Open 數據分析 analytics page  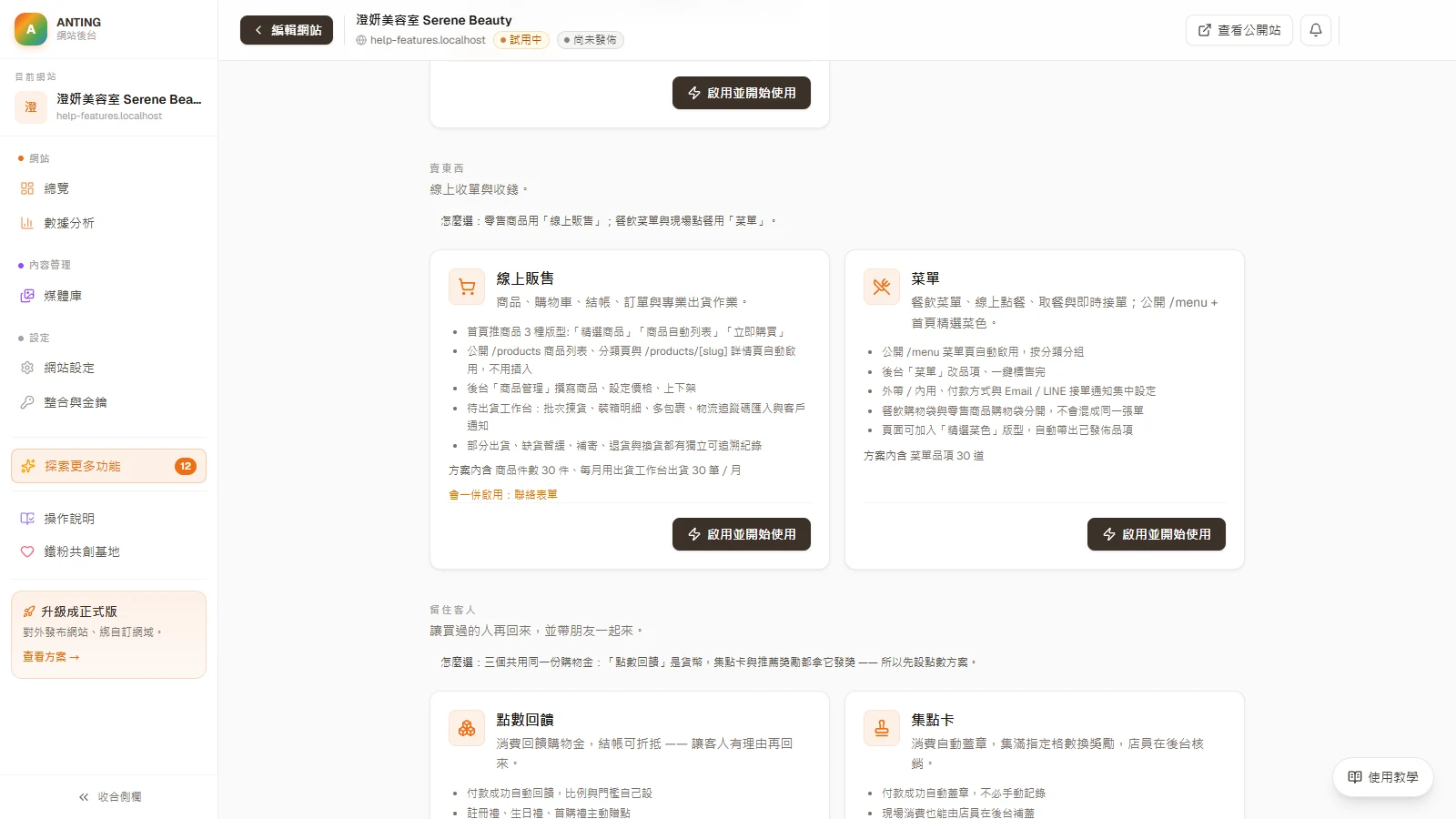point(108,223)
